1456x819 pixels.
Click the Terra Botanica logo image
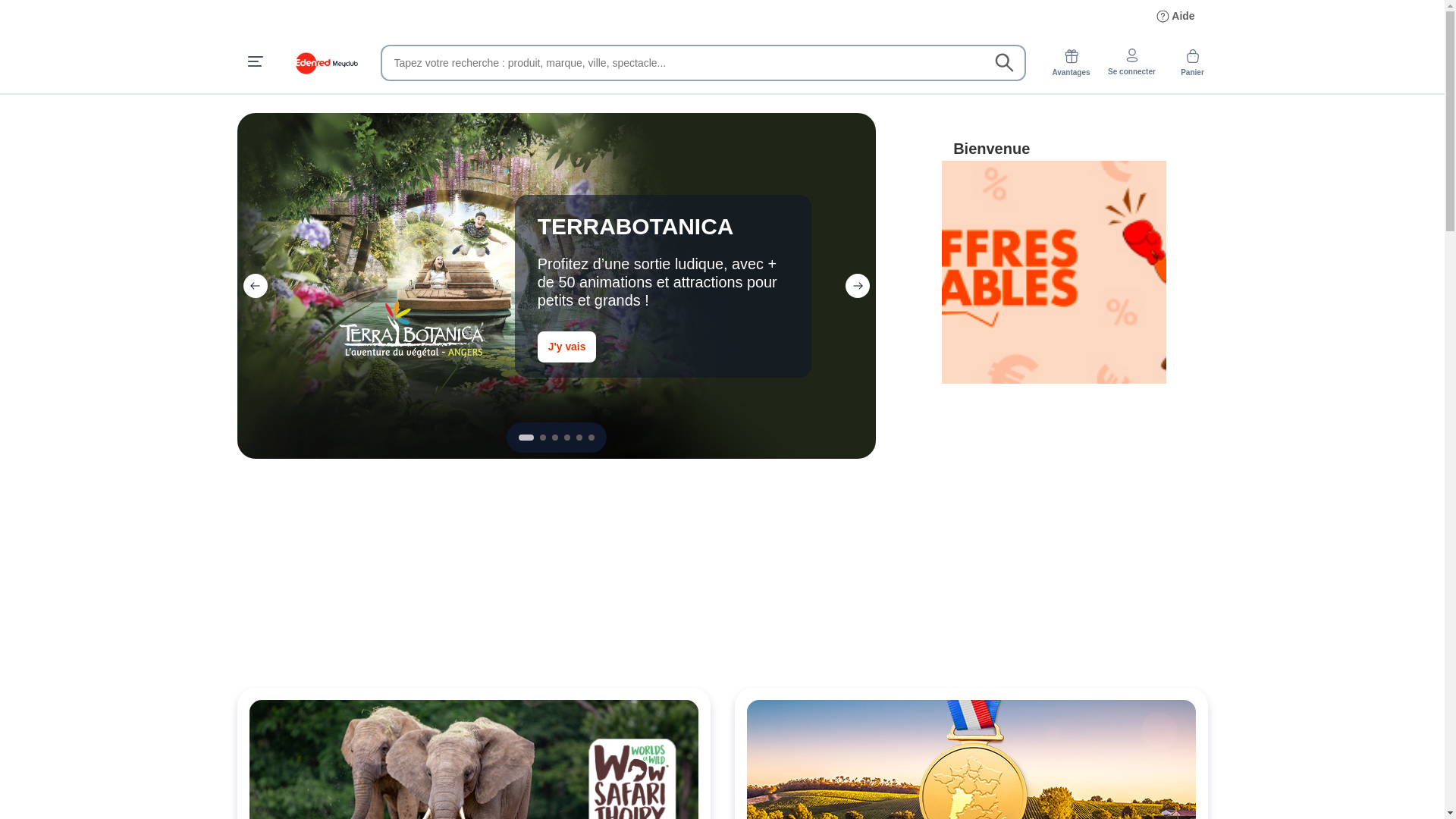point(412,330)
